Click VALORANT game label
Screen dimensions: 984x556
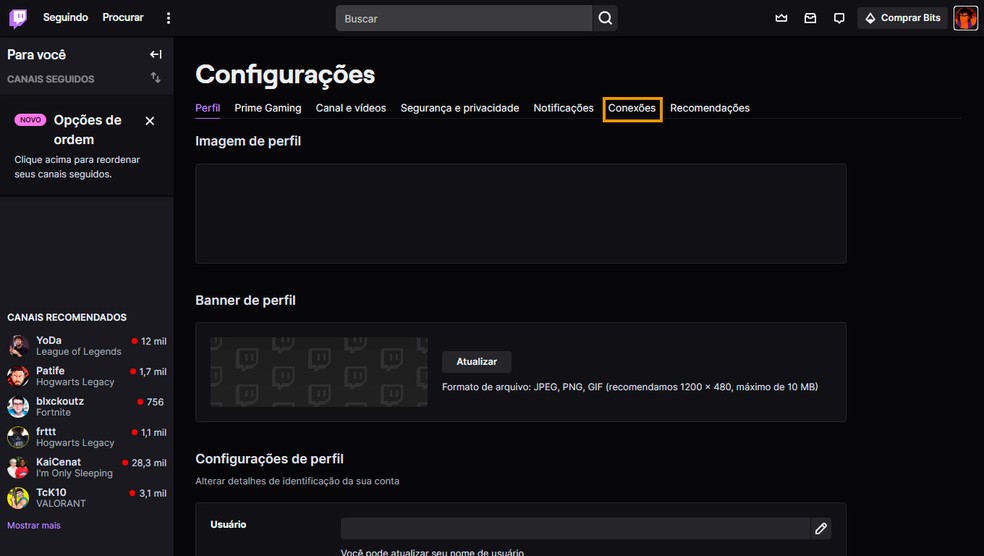coord(61,503)
